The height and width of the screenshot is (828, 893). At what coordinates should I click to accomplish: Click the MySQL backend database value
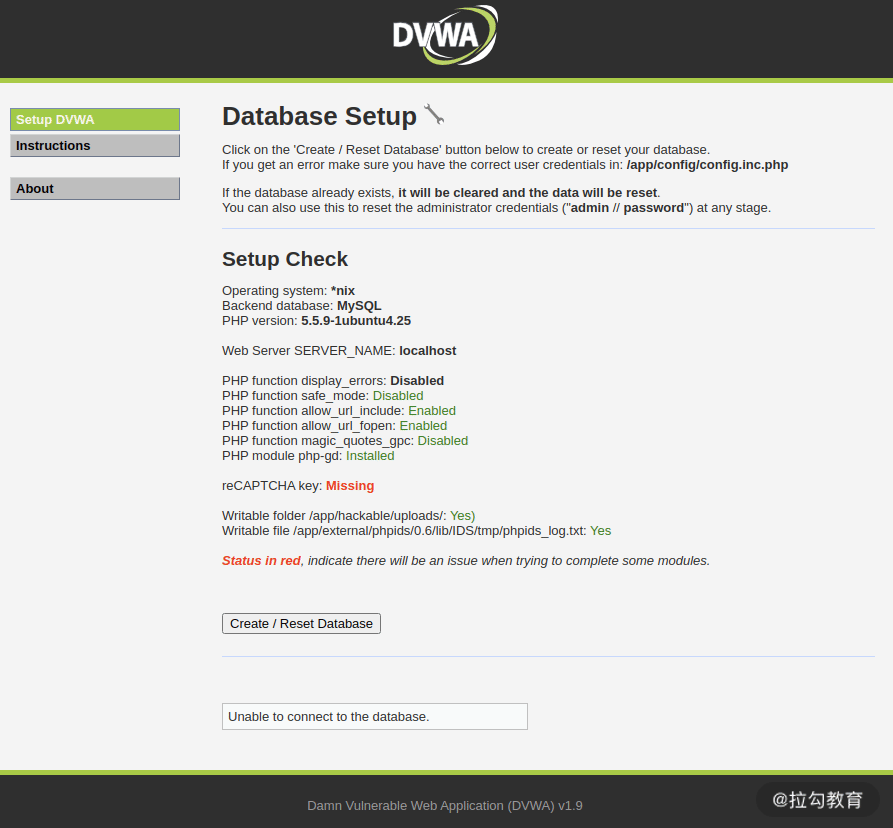pyautogui.click(x=359, y=306)
